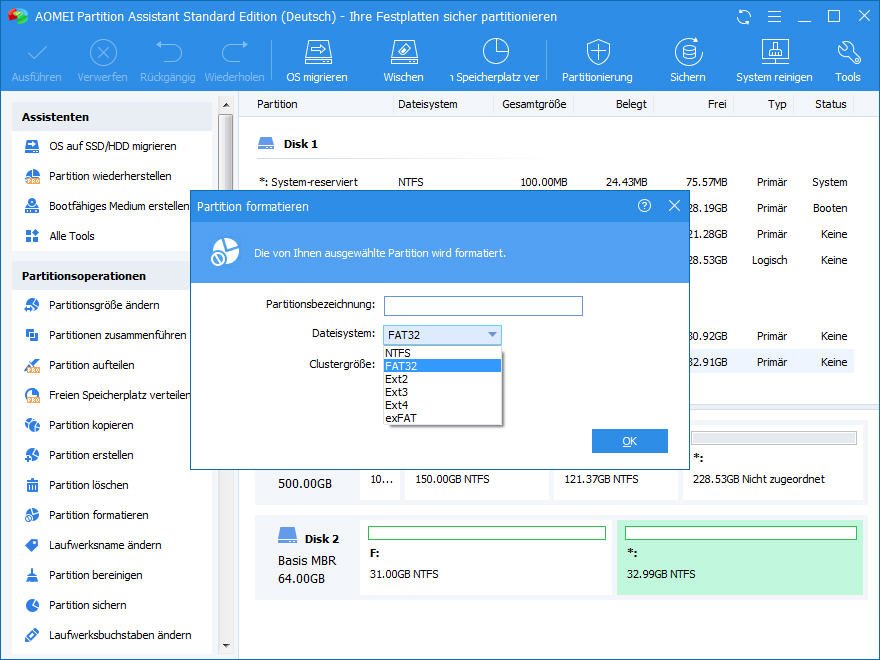The height and width of the screenshot is (660, 880).
Task: Click Partition aufteilen
Action: click(x=79, y=365)
